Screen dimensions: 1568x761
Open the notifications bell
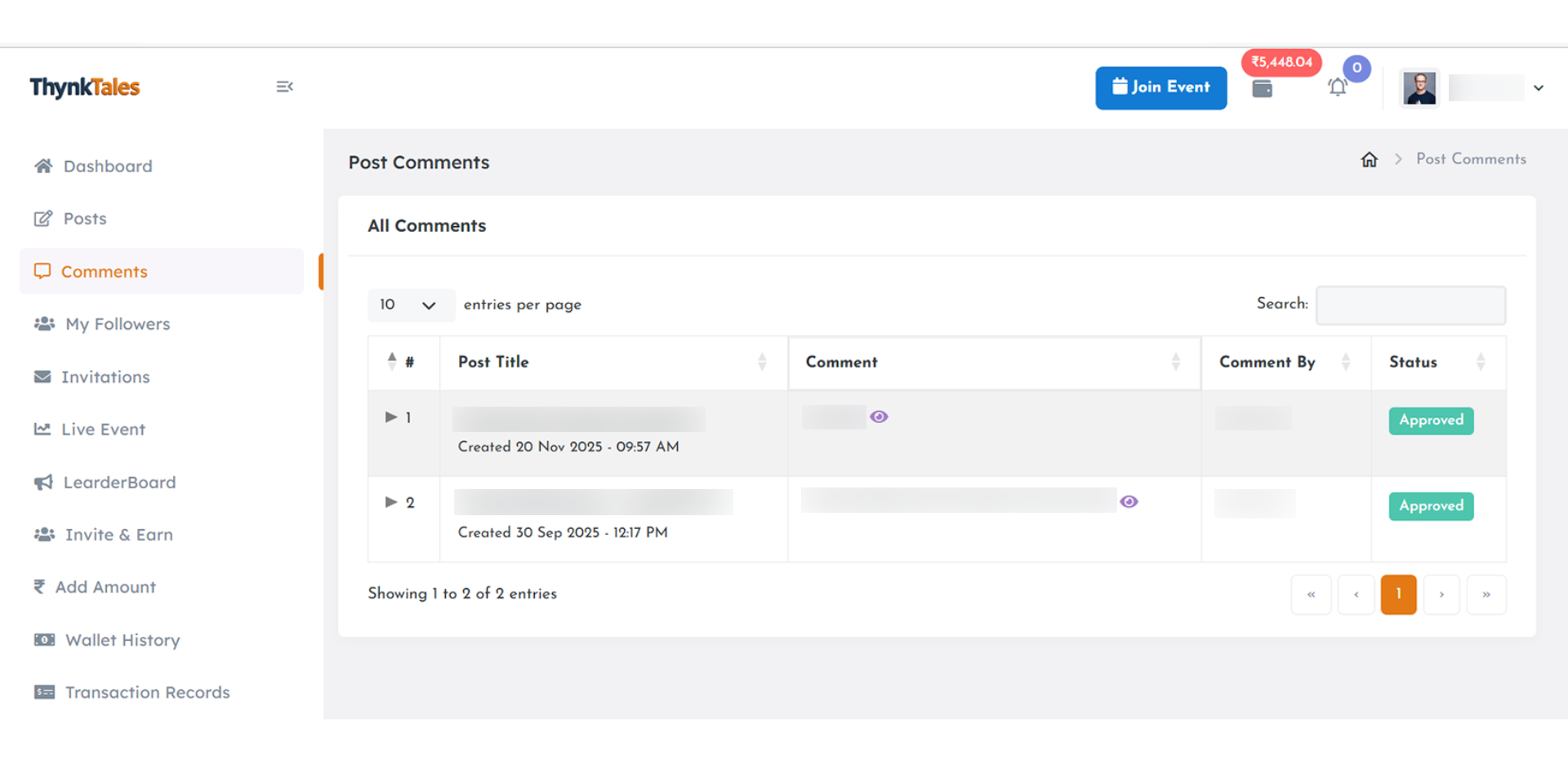[x=1337, y=87]
